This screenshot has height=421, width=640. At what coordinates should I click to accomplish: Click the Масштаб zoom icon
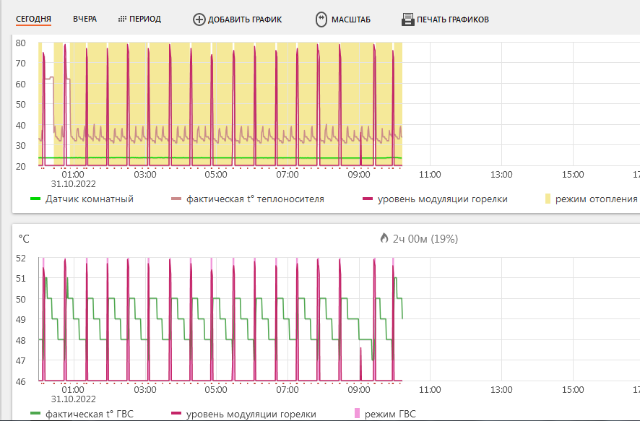point(321,19)
